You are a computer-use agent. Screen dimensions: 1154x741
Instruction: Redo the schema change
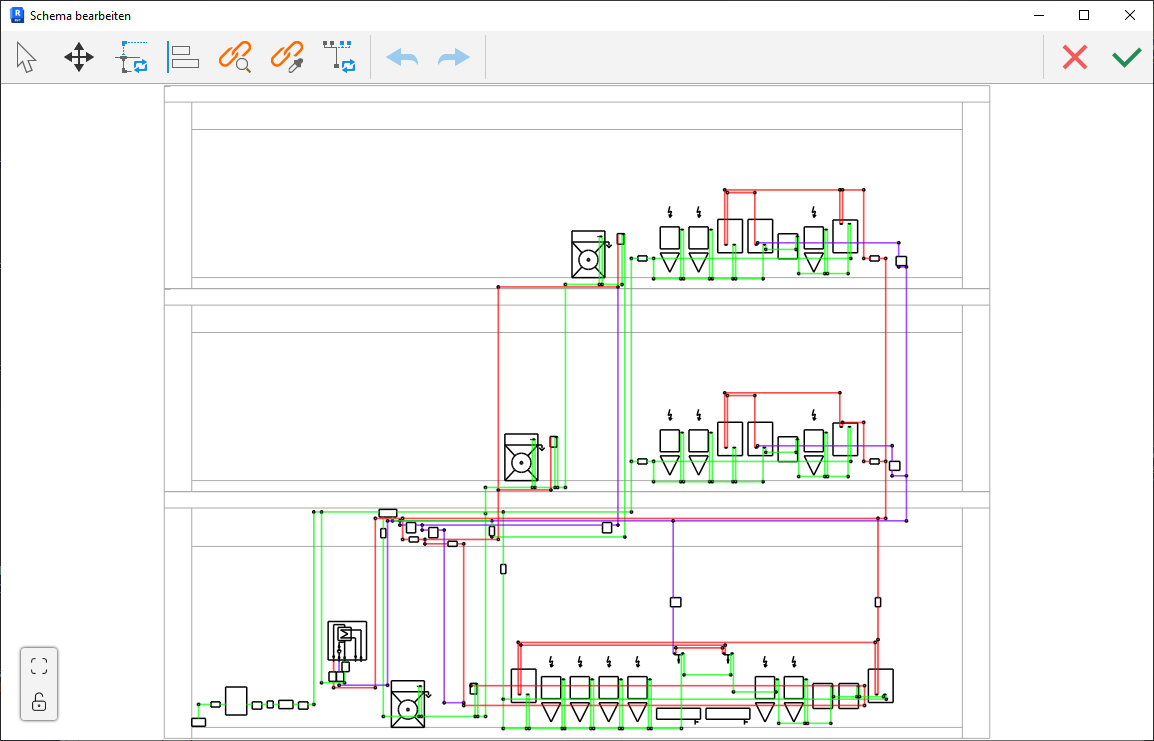[x=453, y=57]
